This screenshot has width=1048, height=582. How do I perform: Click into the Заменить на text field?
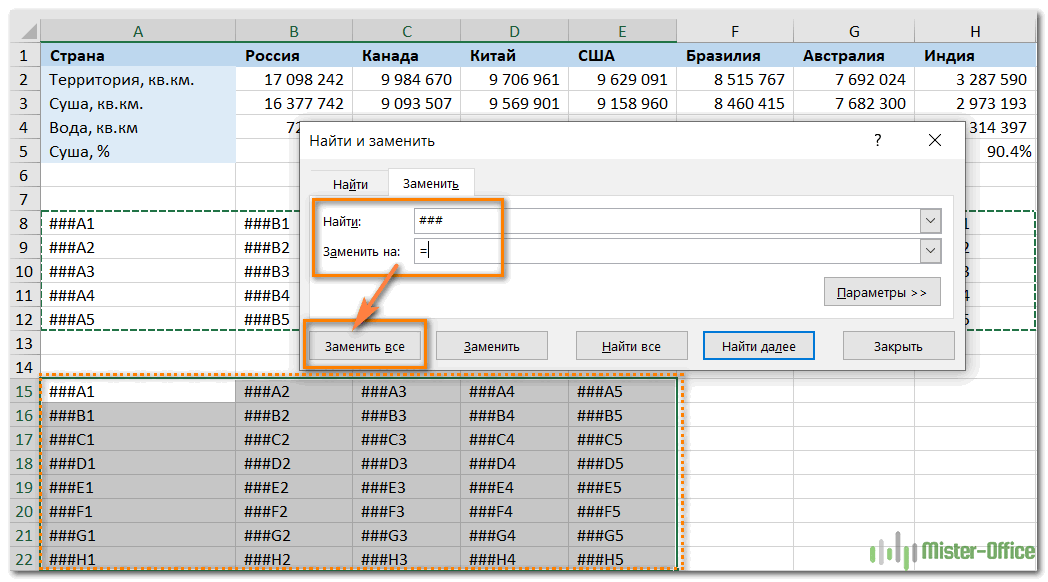coord(665,251)
